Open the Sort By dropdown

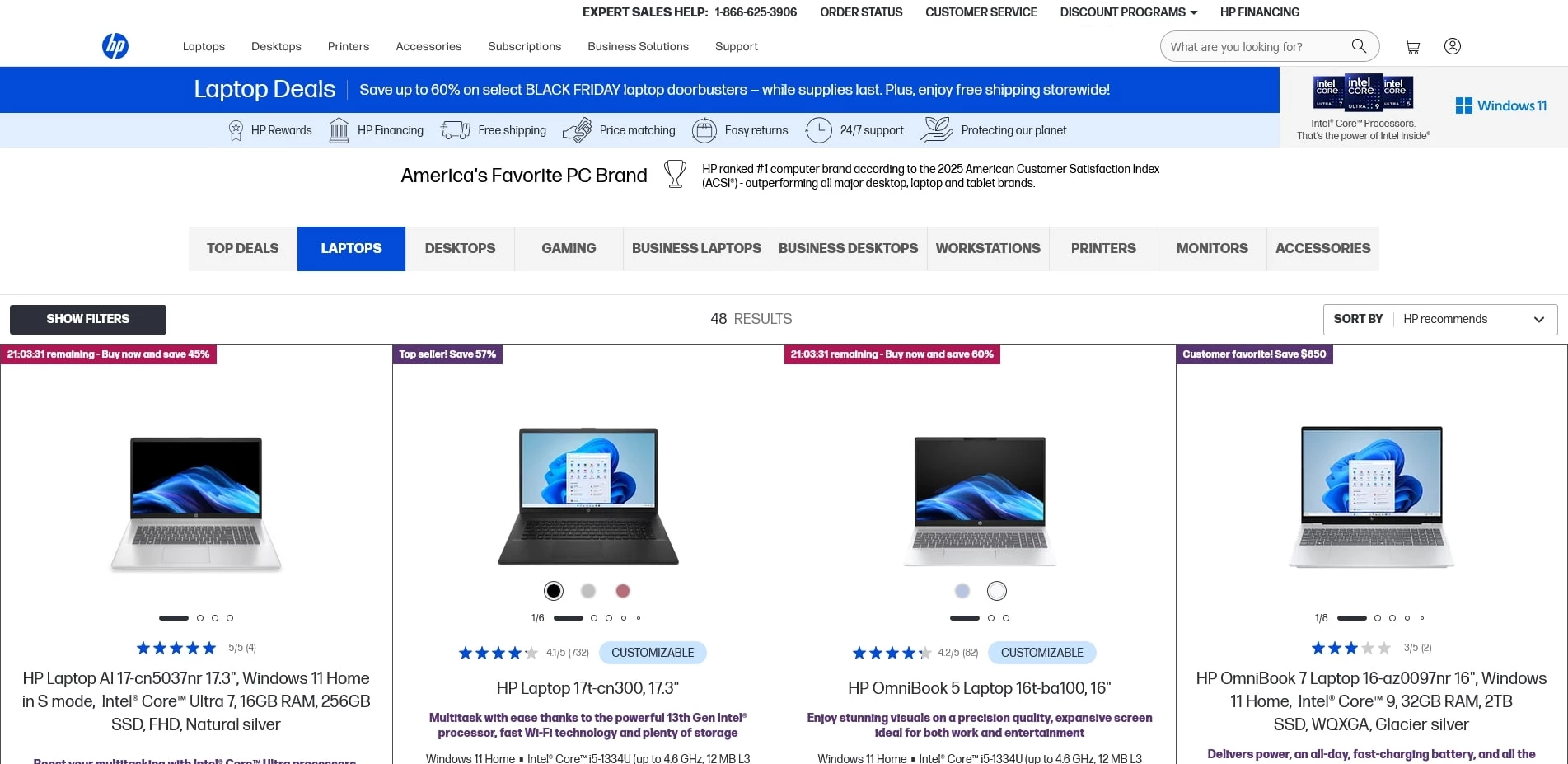pyautogui.click(x=1440, y=320)
